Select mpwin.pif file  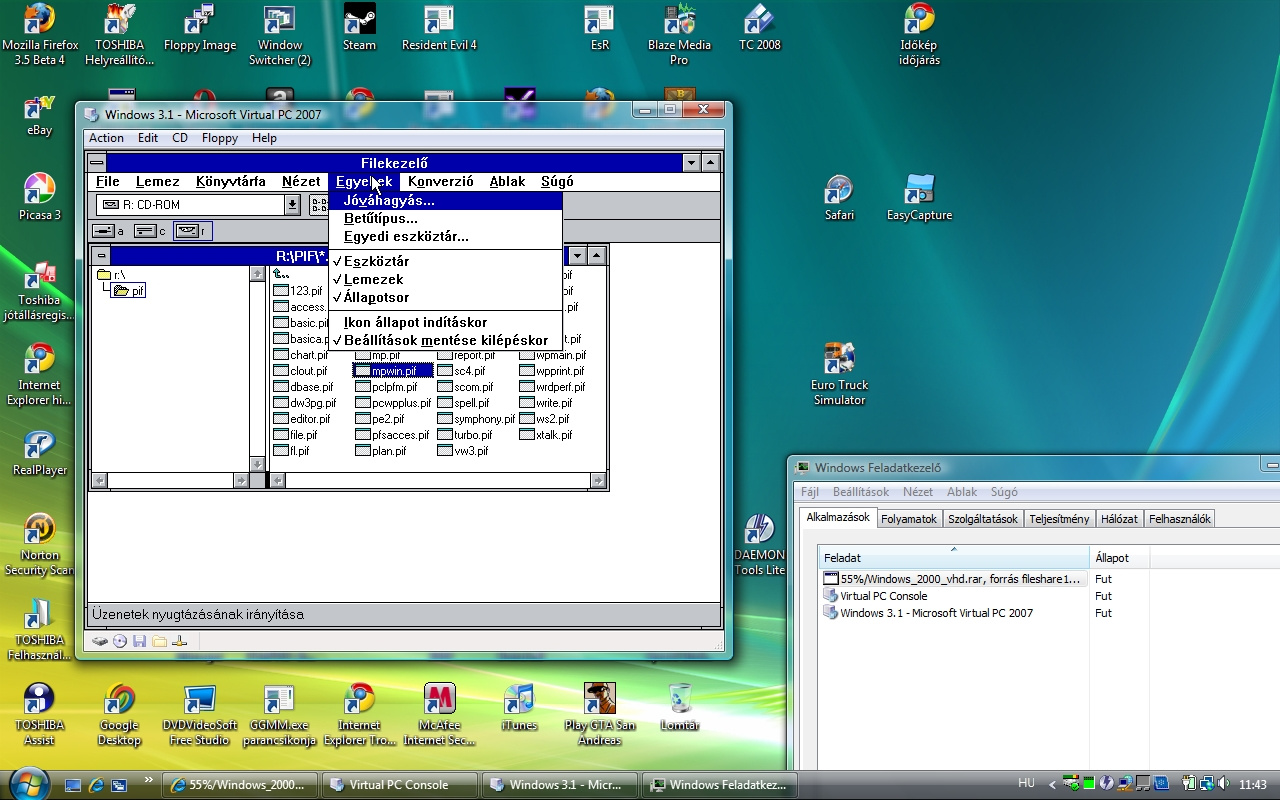click(x=393, y=371)
